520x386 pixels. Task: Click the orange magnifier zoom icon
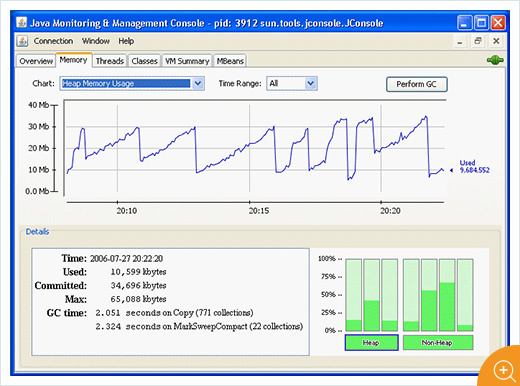point(504,371)
